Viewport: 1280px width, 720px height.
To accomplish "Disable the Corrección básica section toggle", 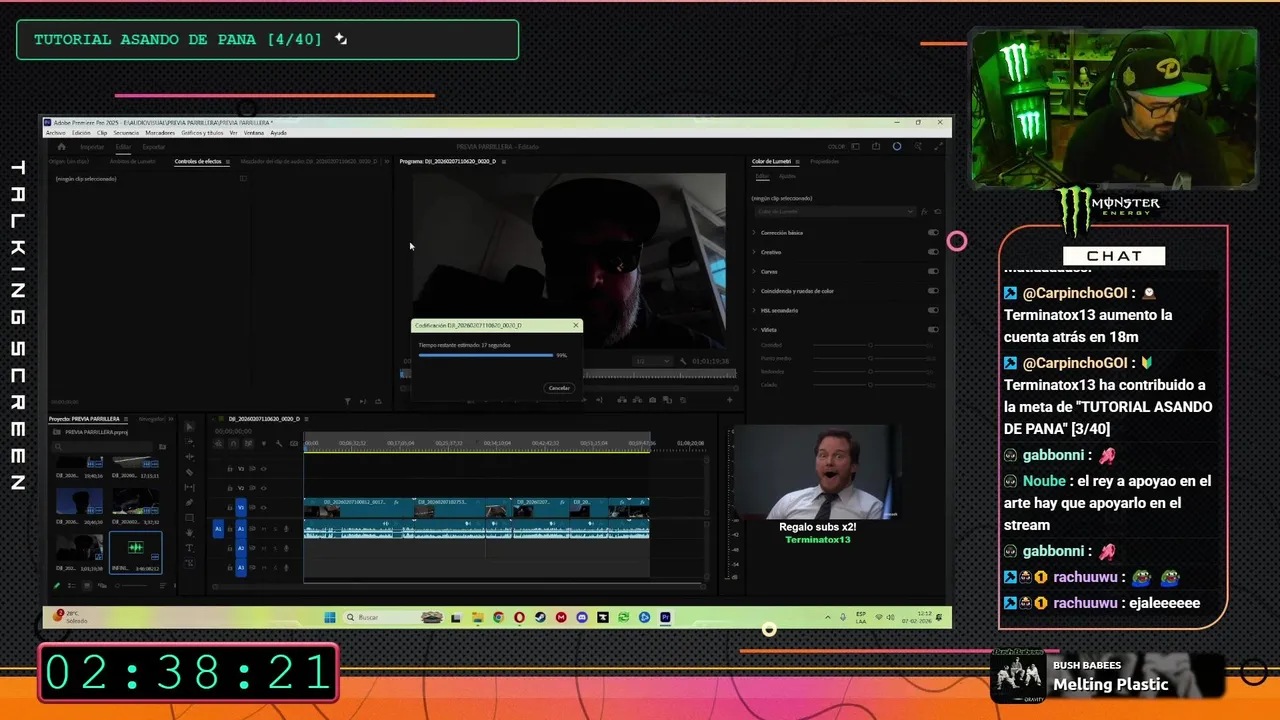I will pyautogui.click(x=933, y=232).
